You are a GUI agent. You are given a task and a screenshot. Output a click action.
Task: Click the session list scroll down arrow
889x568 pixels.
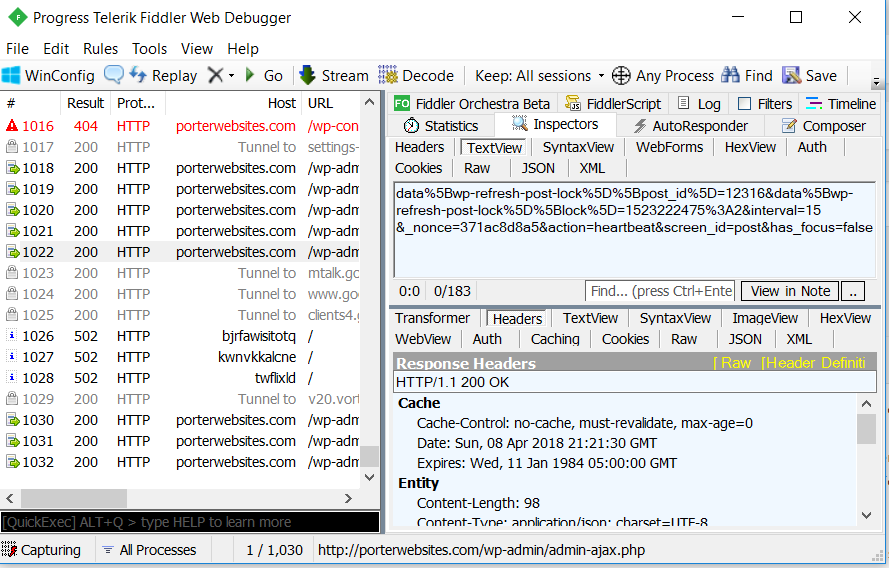tap(370, 477)
